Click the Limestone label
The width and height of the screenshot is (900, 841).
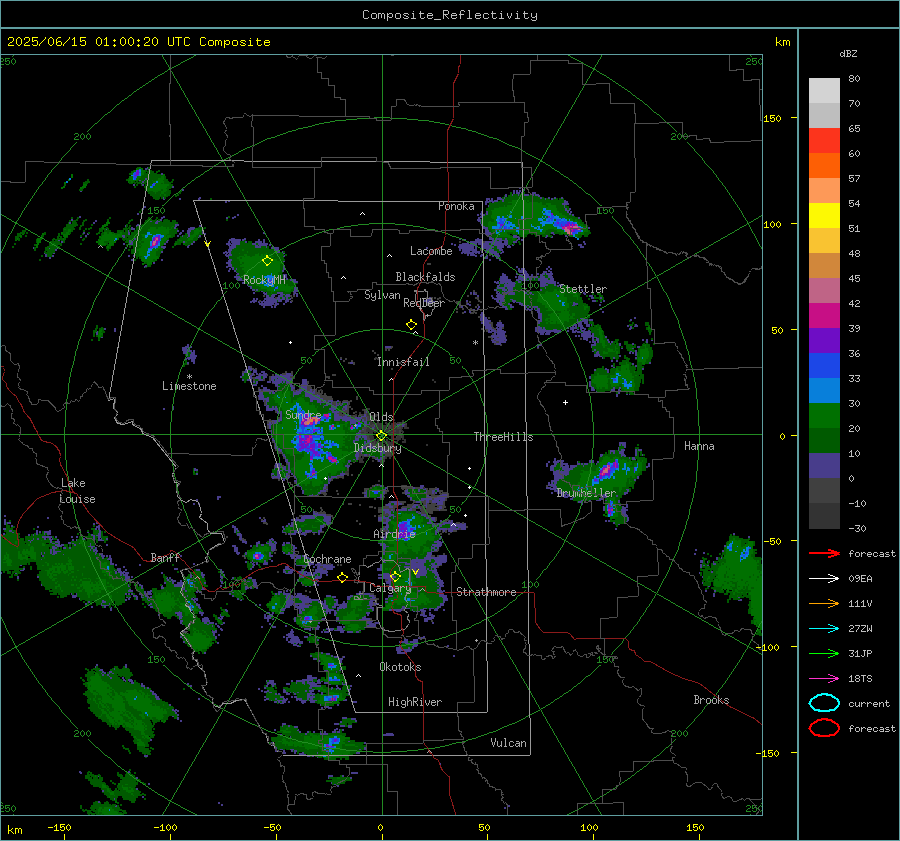(x=189, y=386)
